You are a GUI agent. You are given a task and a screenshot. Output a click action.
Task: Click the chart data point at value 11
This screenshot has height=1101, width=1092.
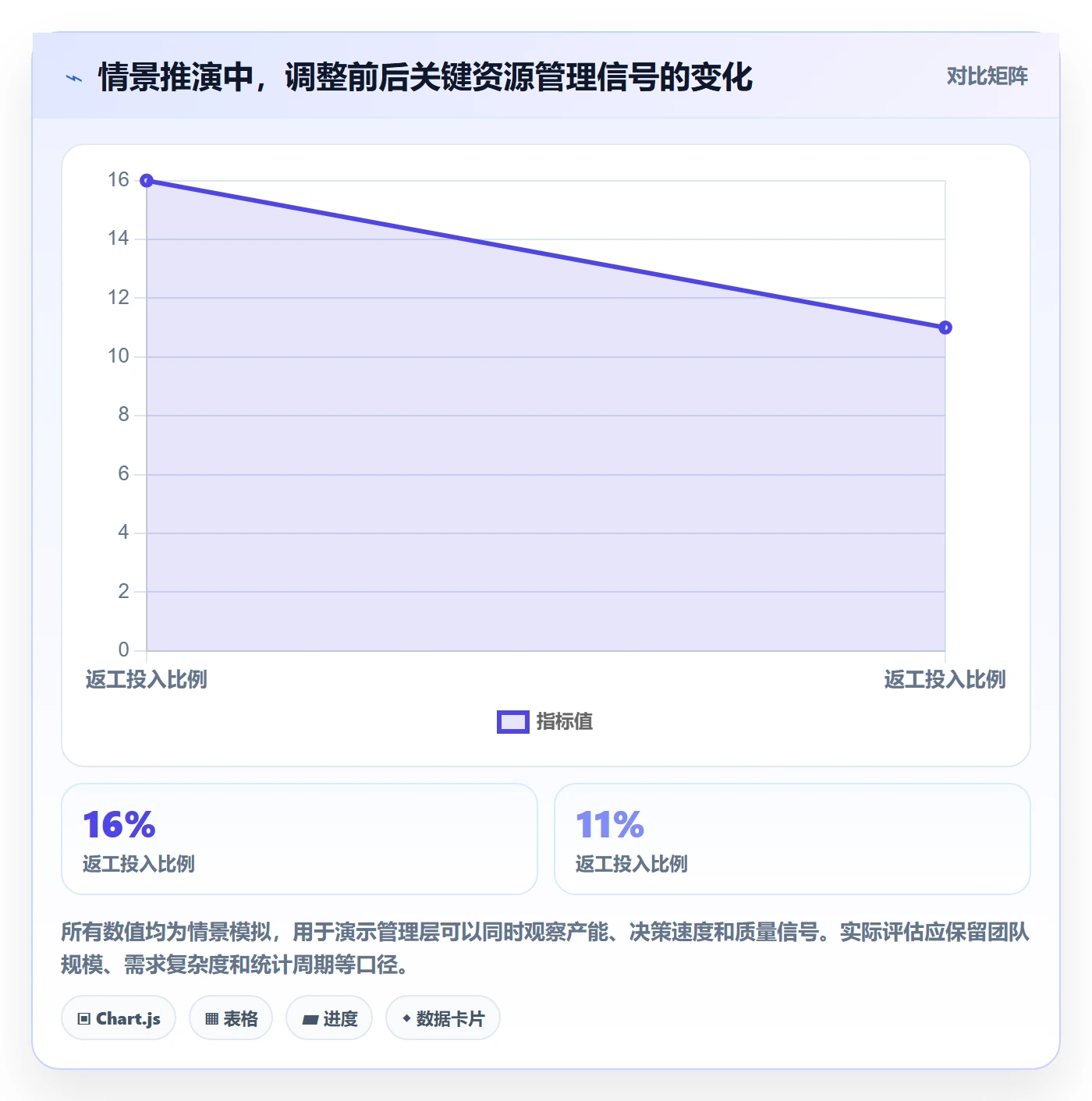click(945, 327)
